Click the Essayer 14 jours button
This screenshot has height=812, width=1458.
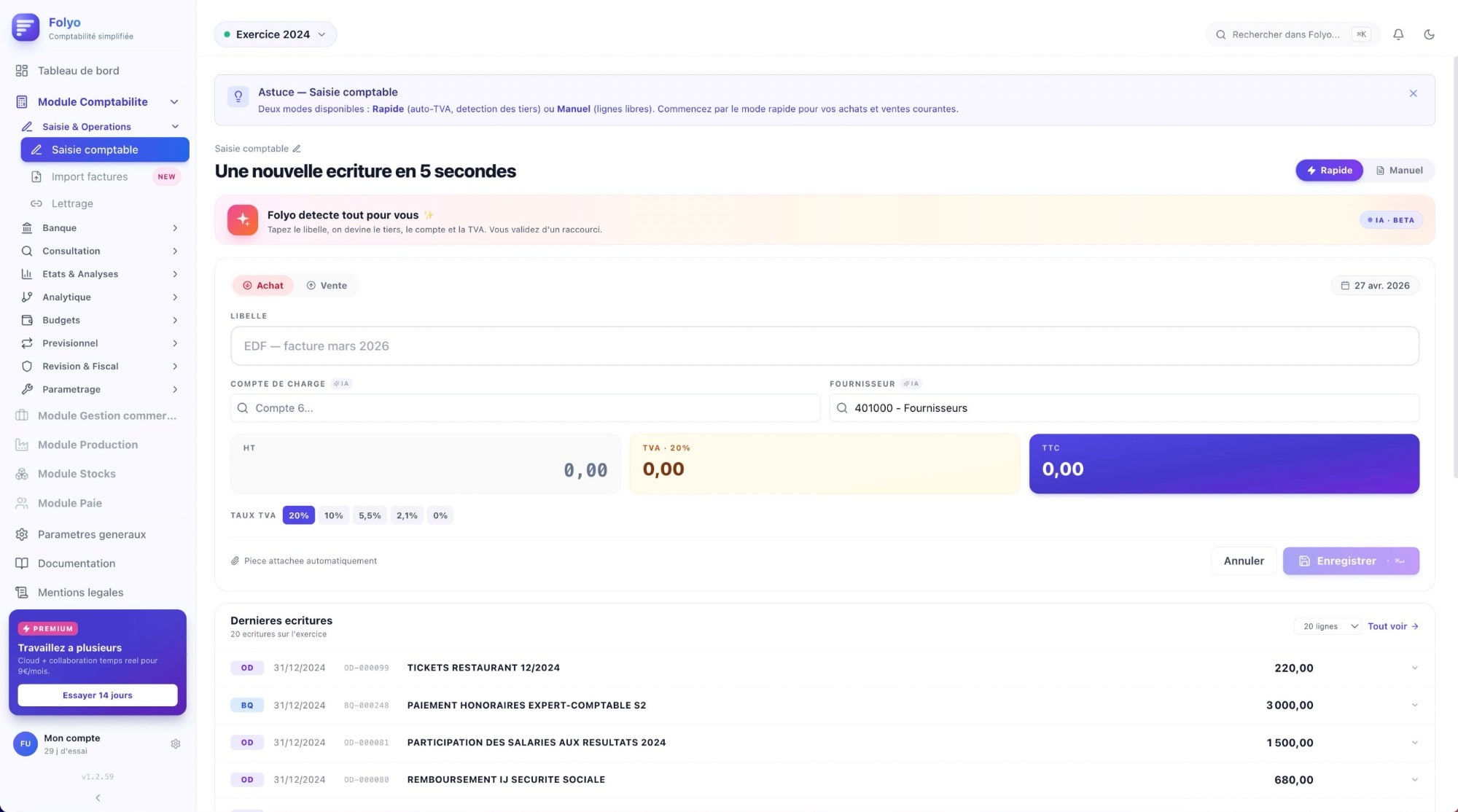[98, 695]
